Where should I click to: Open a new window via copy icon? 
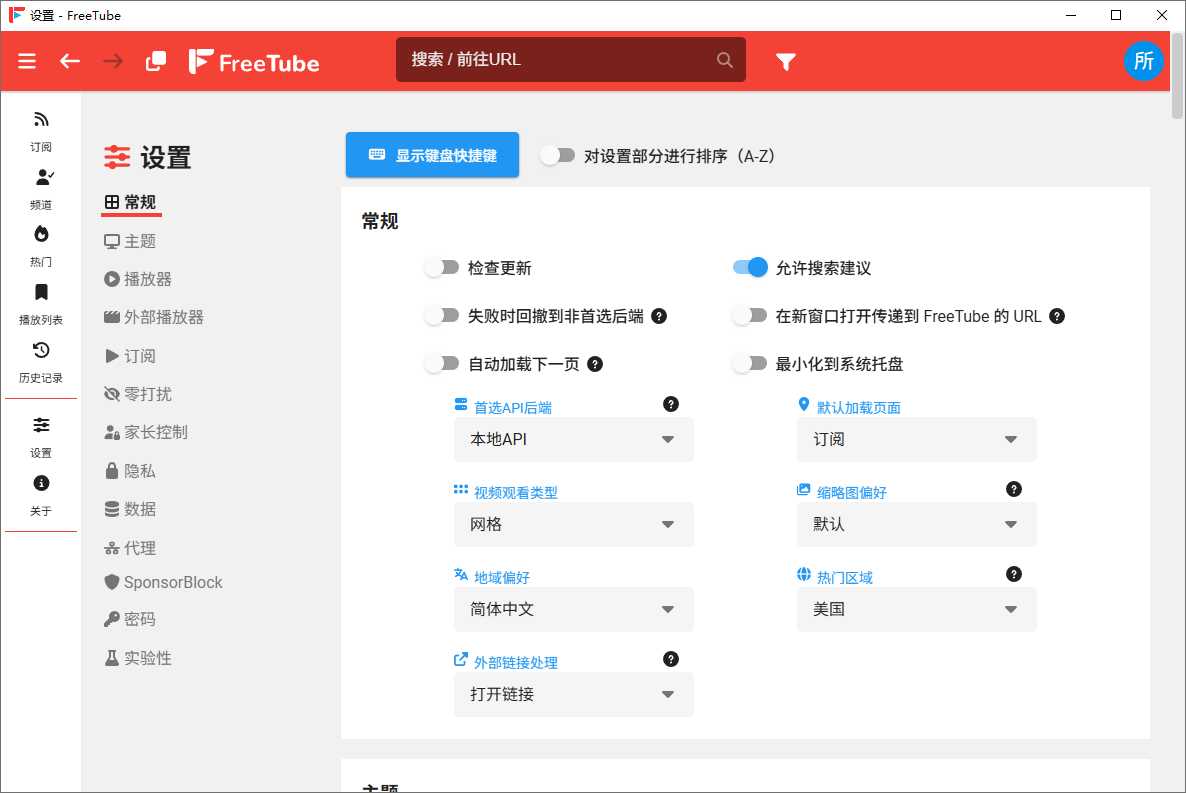click(156, 61)
